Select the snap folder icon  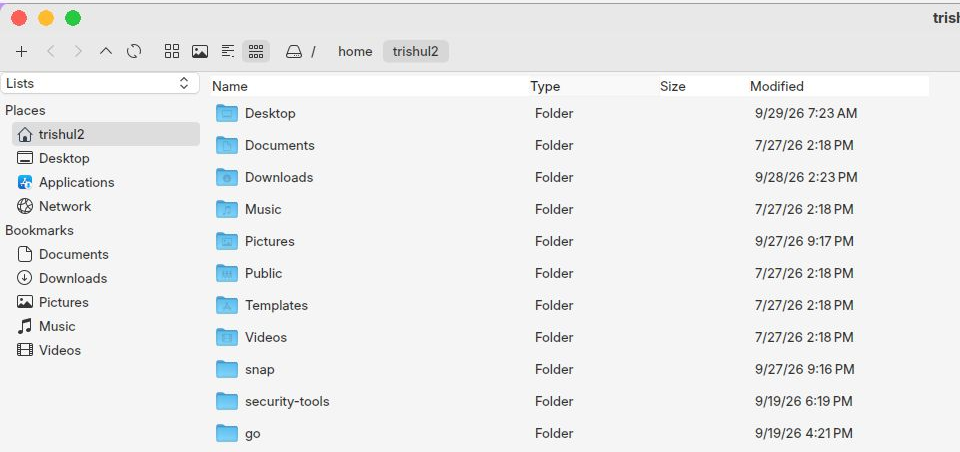[227, 369]
